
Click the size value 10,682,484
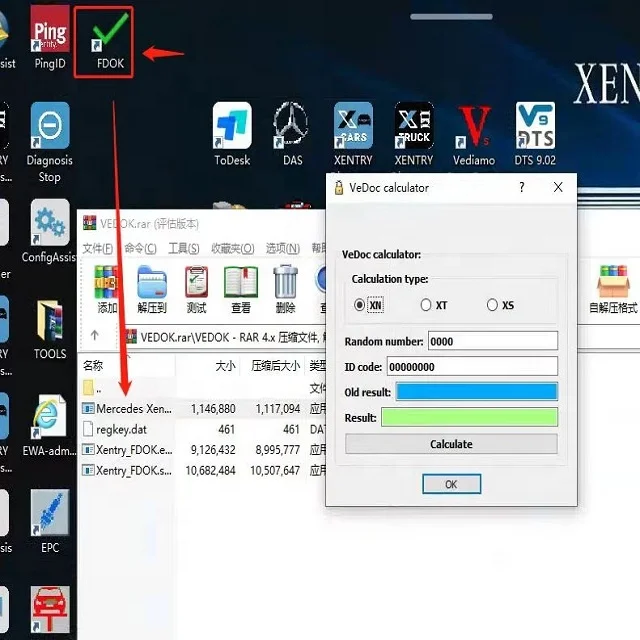coord(211,470)
